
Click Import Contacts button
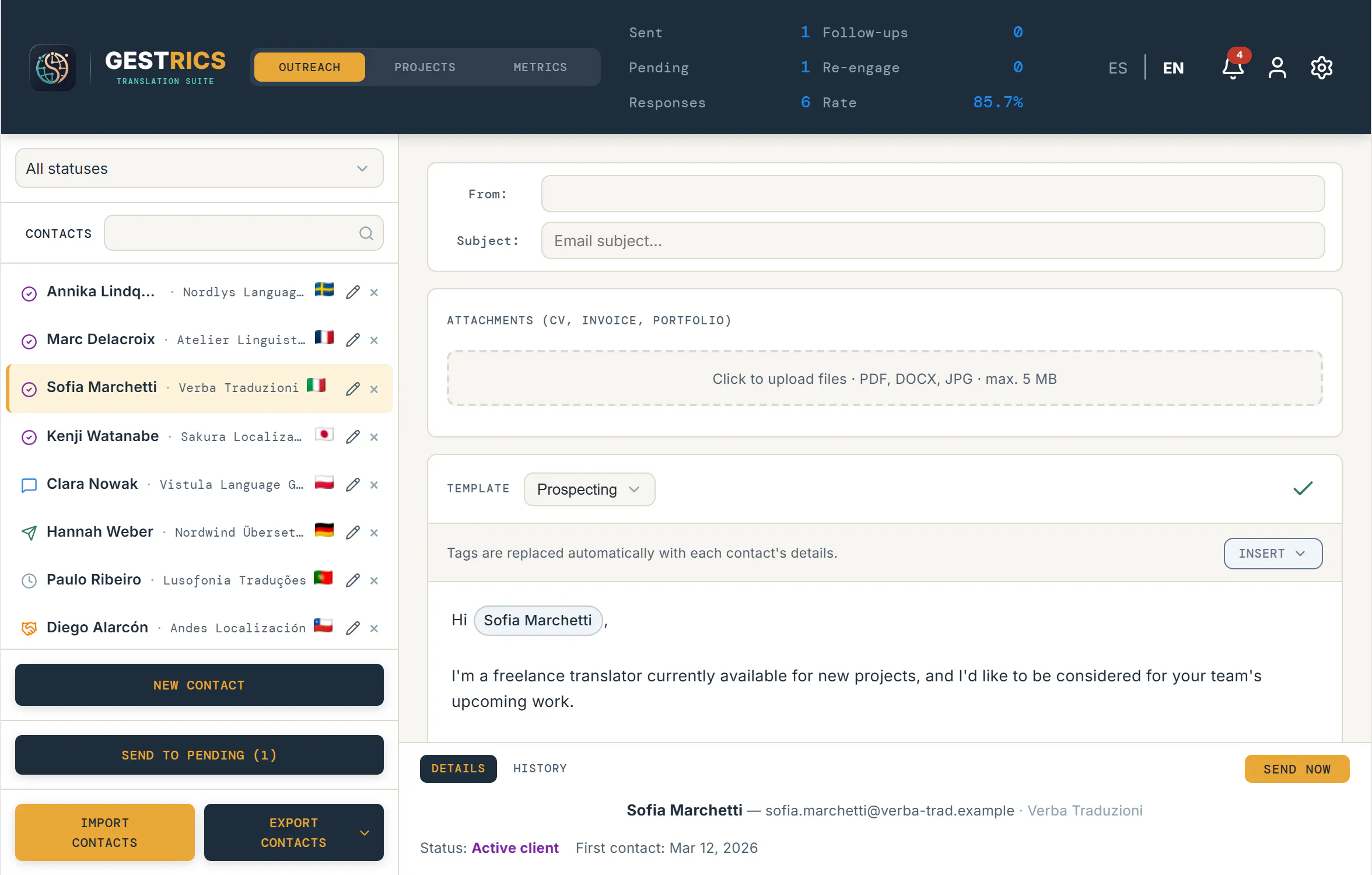pyautogui.click(x=105, y=833)
